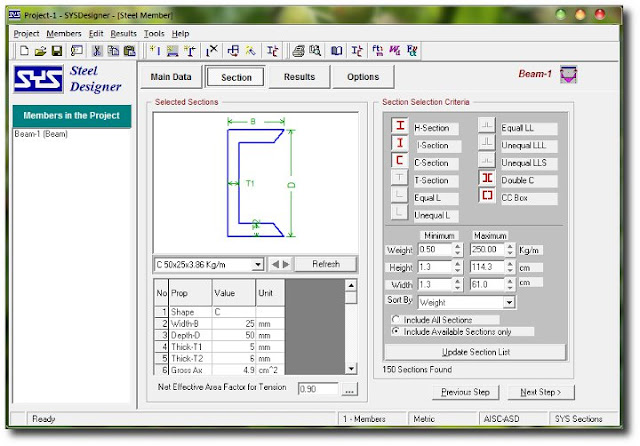Click the Previous Step button

pos(465,392)
